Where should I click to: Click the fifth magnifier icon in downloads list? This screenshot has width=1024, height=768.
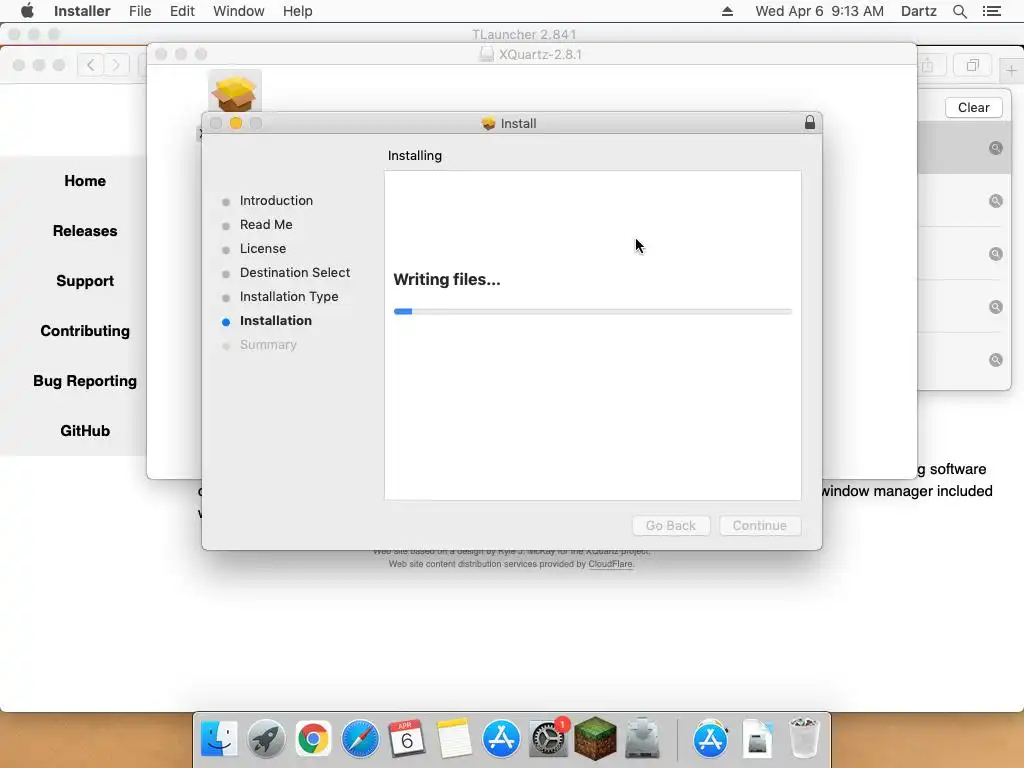point(995,359)
